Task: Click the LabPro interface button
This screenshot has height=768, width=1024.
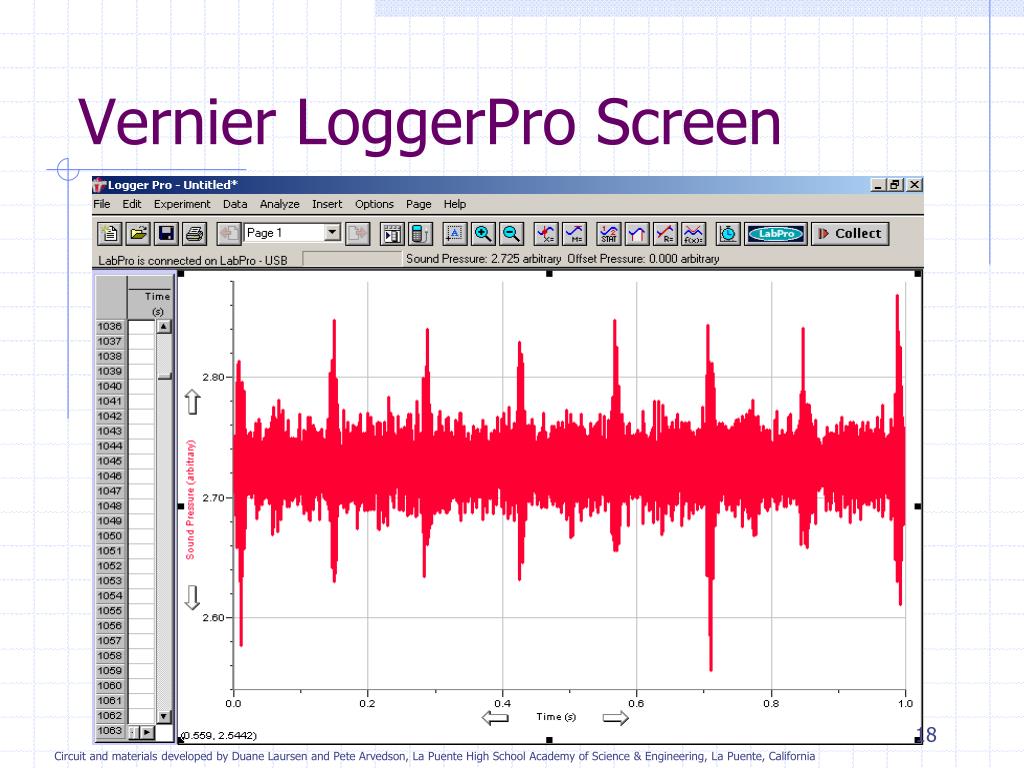Action: click(776, 234)
